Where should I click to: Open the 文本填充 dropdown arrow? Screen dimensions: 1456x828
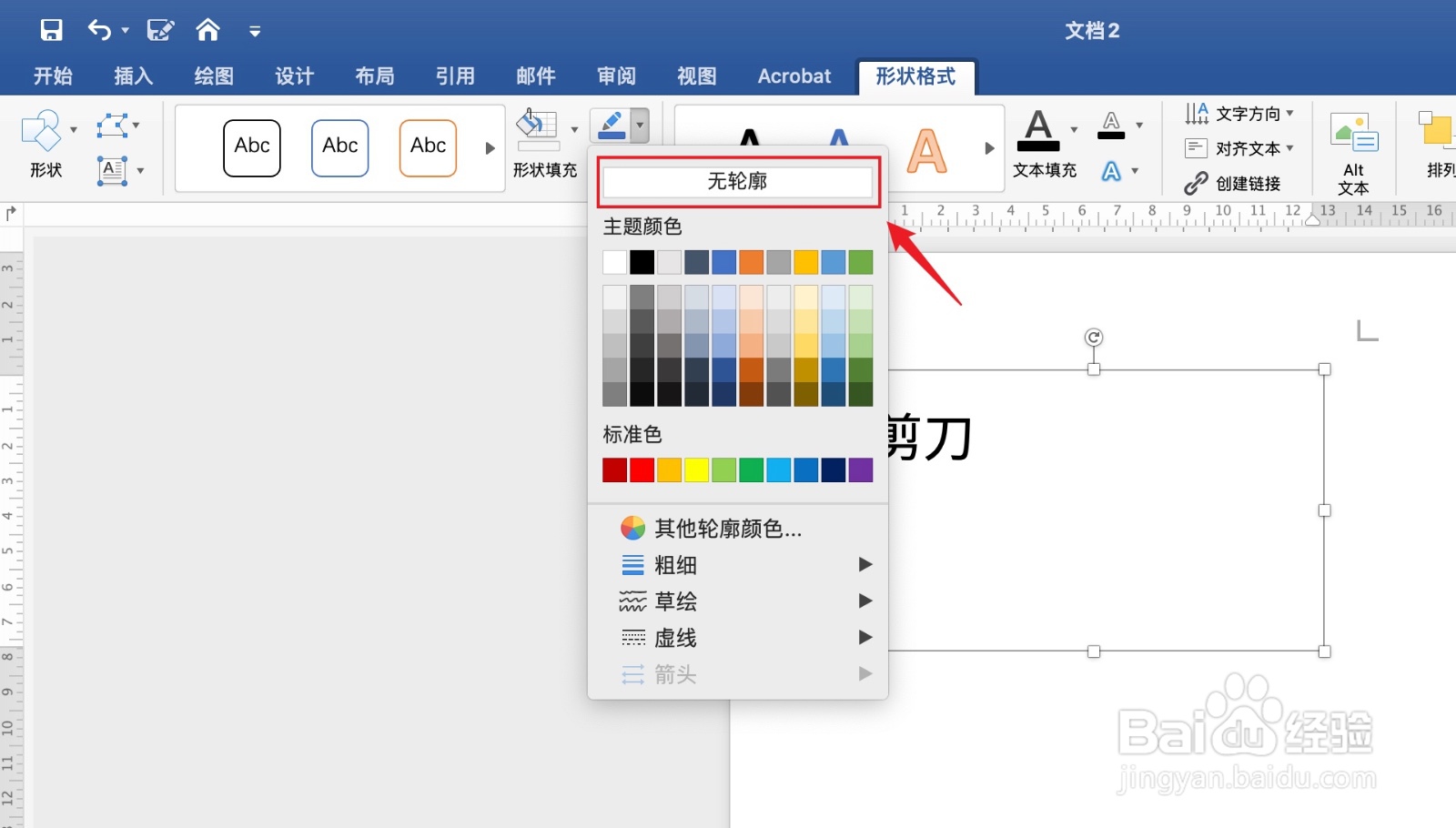(1074, 129)
